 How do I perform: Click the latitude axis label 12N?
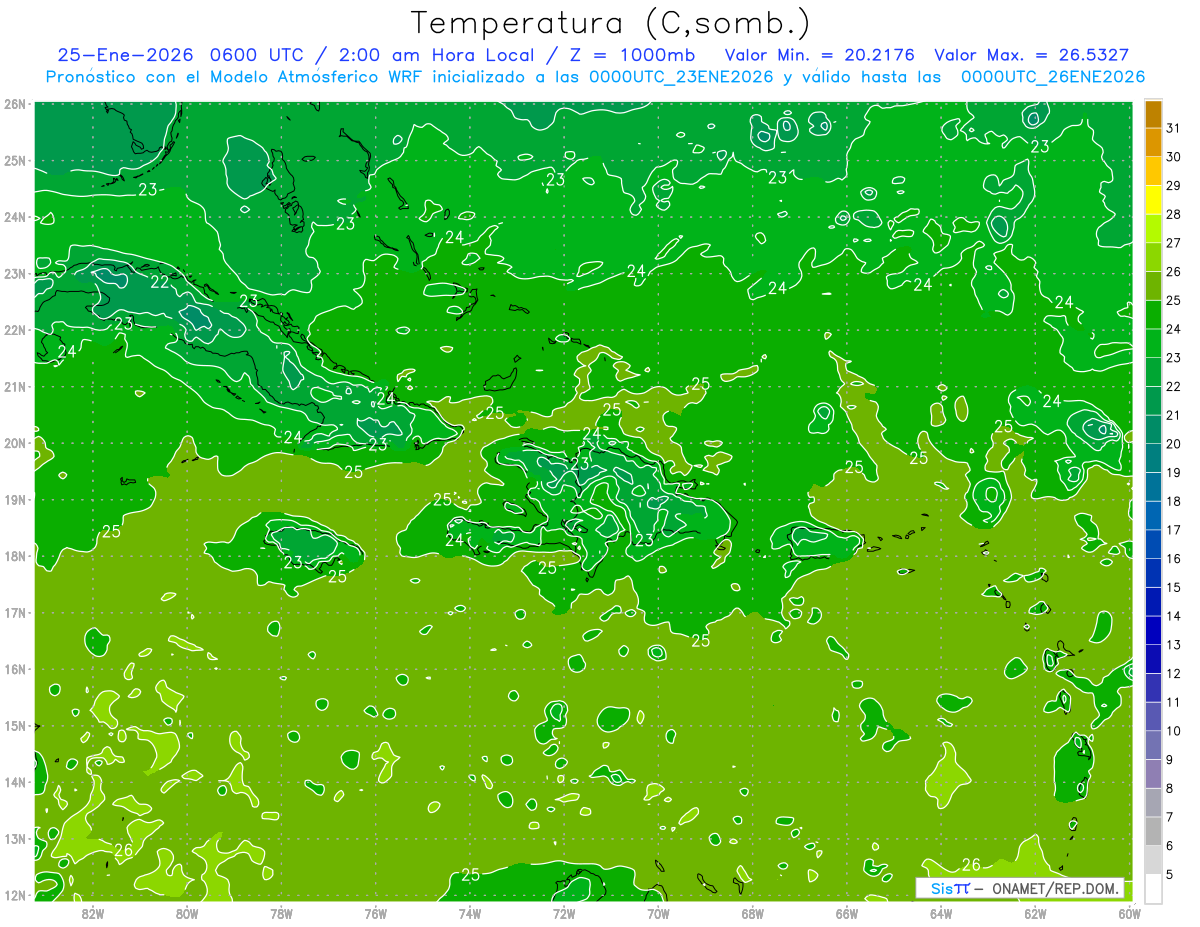click(x=14, y=895)
